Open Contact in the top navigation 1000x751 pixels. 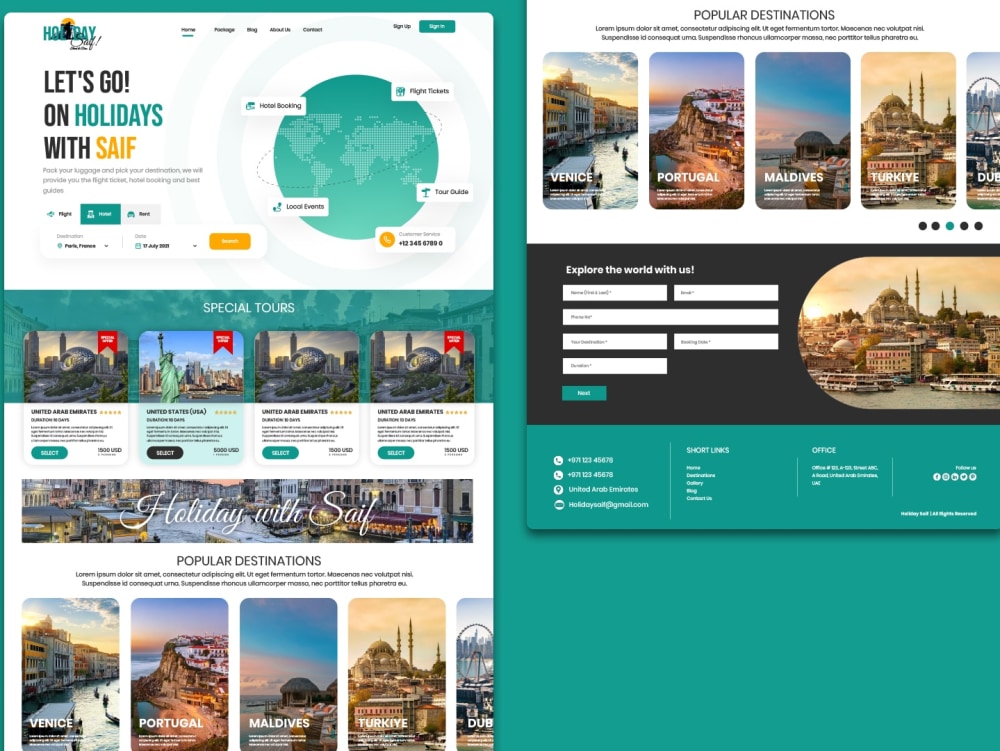pyautogui.click(x=312, y=30)
